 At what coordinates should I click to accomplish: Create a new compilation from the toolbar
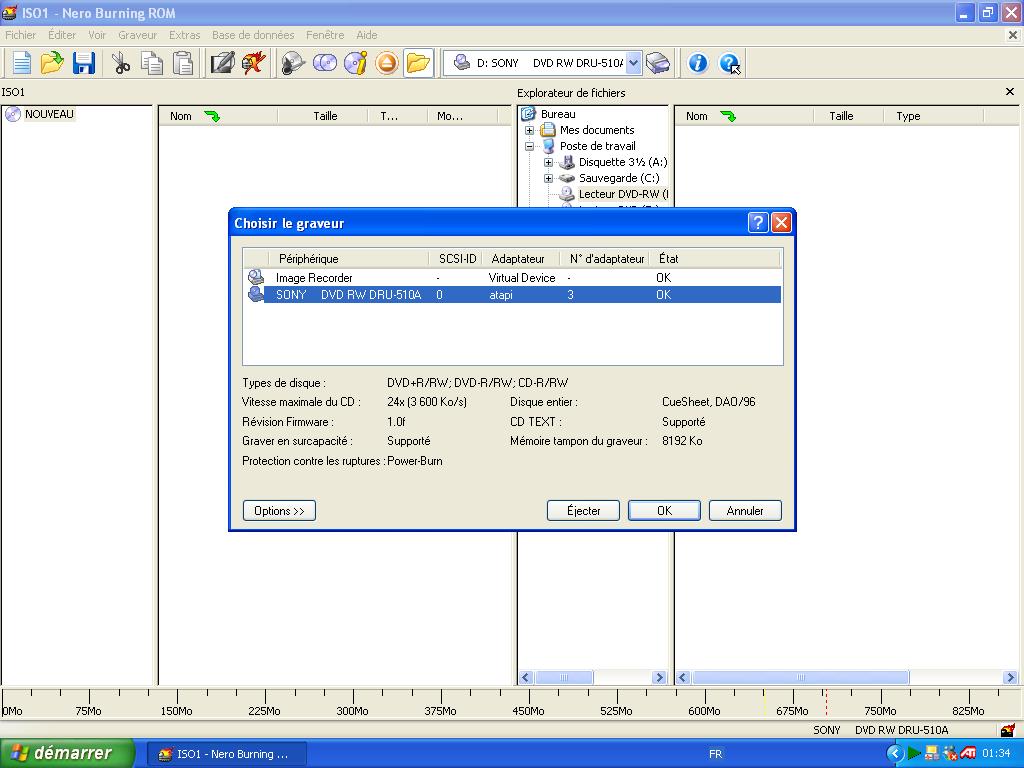click(x=22, y=63)
